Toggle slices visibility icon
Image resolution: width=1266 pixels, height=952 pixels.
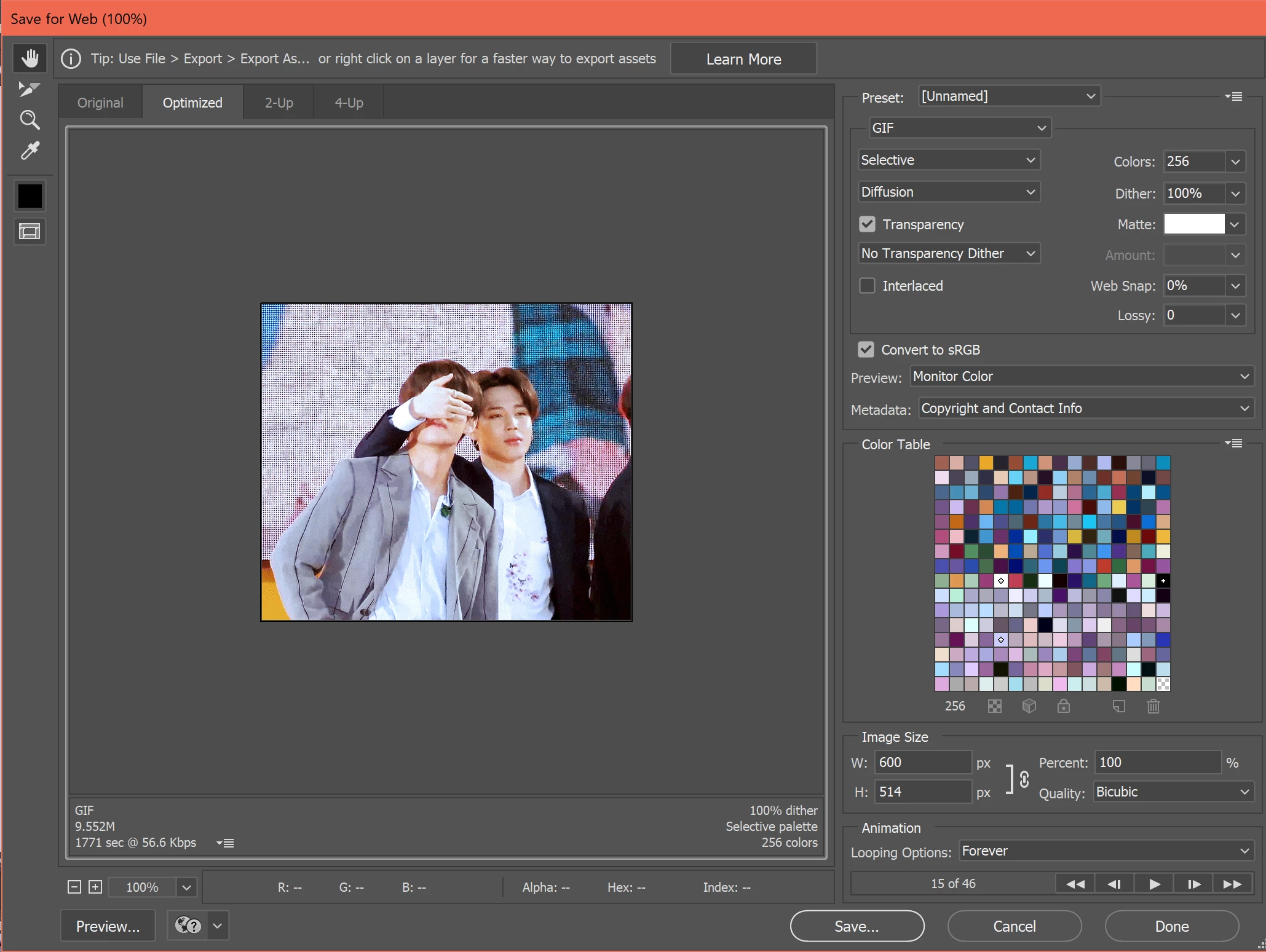click(x=30, y=232)
